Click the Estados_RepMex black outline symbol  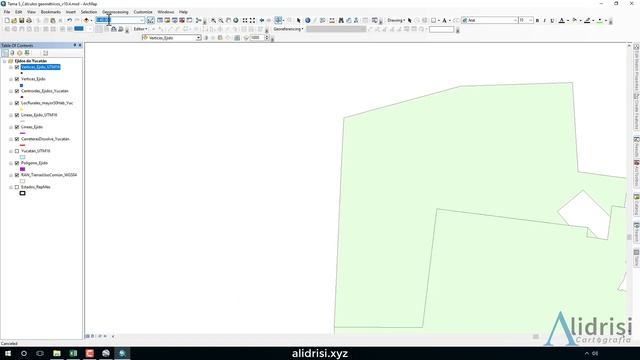[x=22, y=193]
